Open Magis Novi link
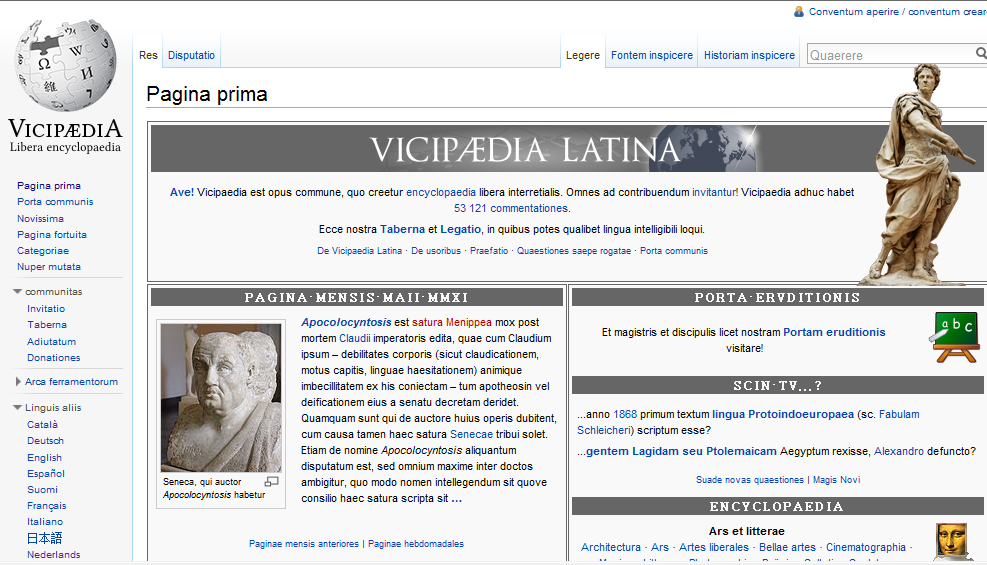This screenshot has height=565, width=987. tap(836, 480)
